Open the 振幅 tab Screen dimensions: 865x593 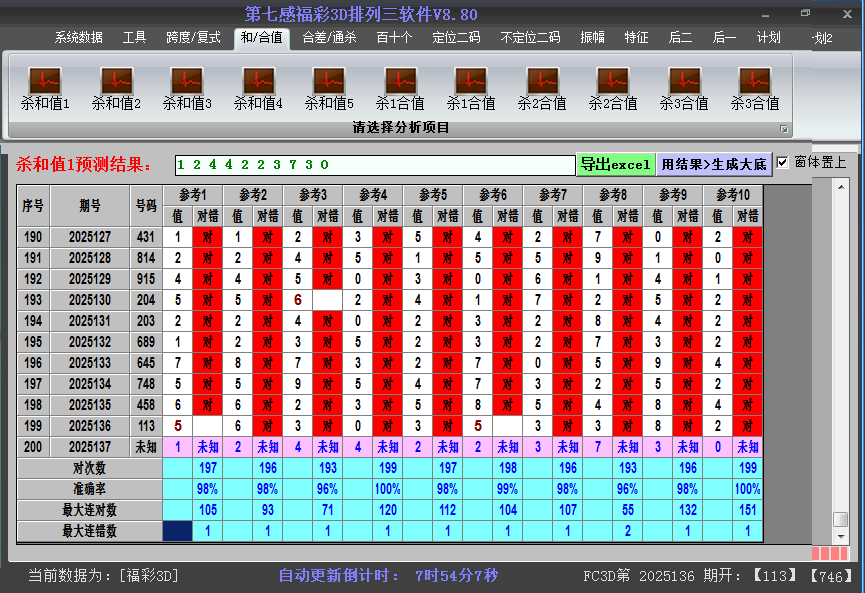tap(592, 38)
